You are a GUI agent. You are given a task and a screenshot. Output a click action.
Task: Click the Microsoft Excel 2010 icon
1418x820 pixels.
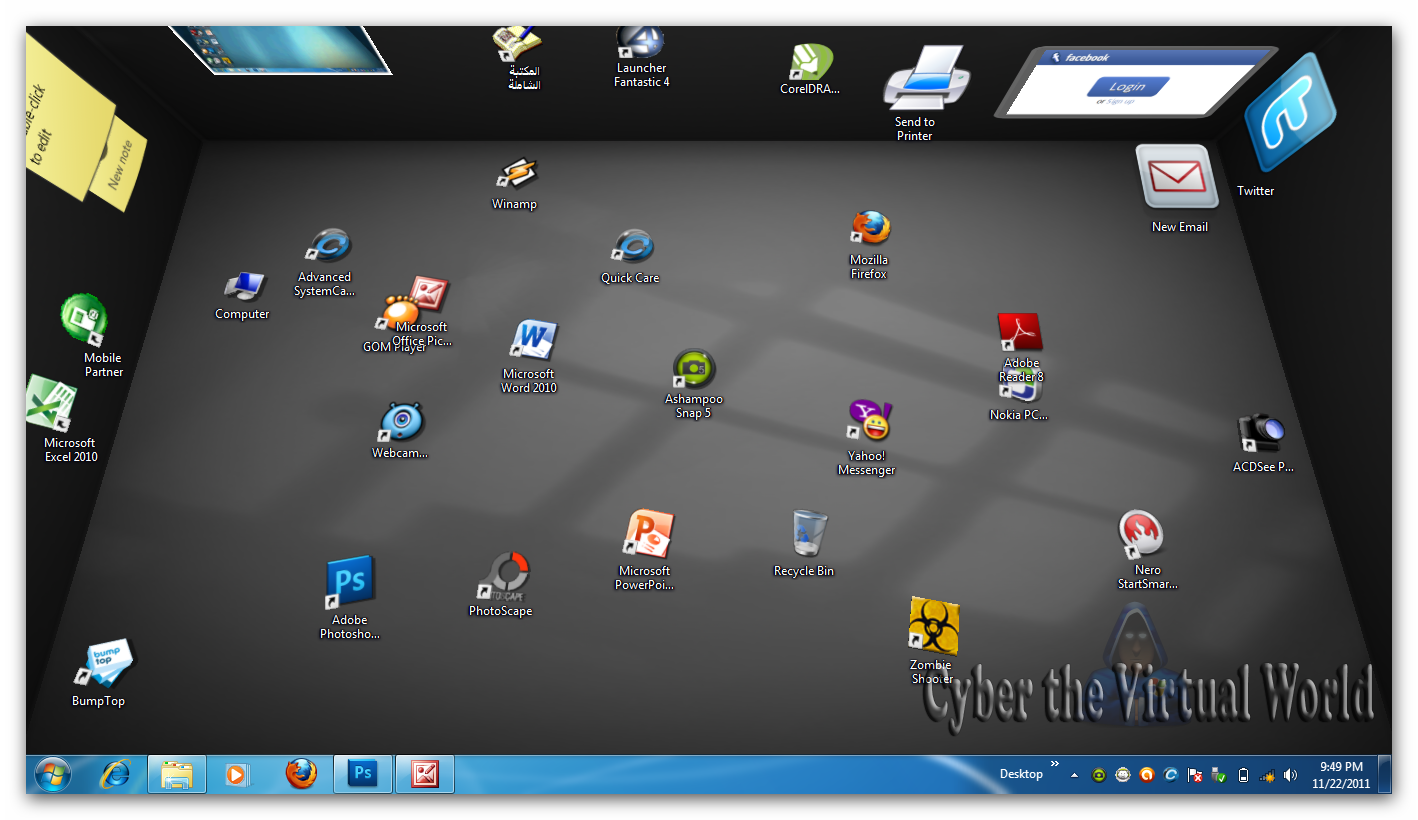(52, 403)
